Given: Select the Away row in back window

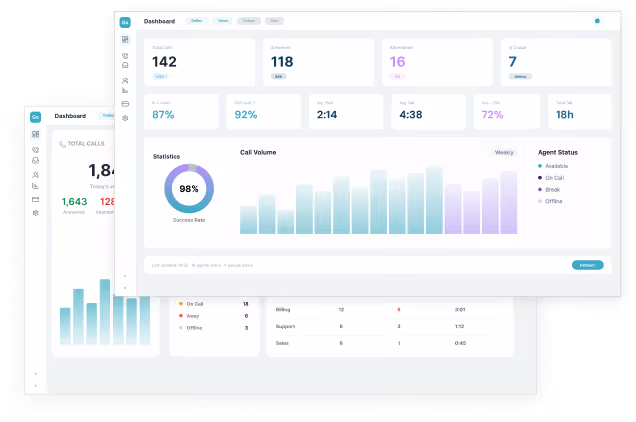Looking at the screenshot, I should [x=214, y=316].
